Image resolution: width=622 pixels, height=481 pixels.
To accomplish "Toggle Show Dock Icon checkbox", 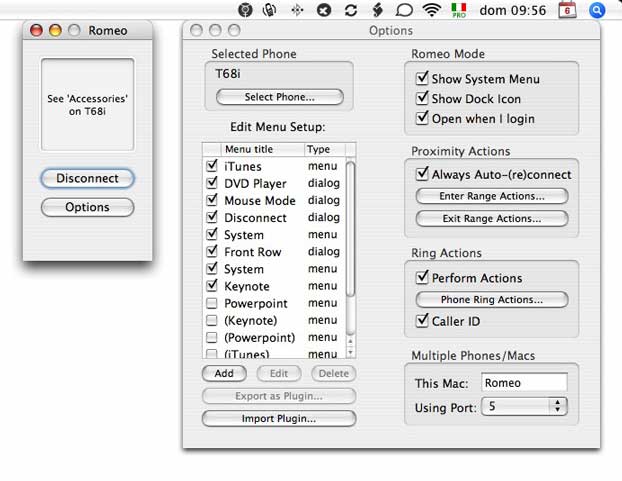I will [422, 98].
